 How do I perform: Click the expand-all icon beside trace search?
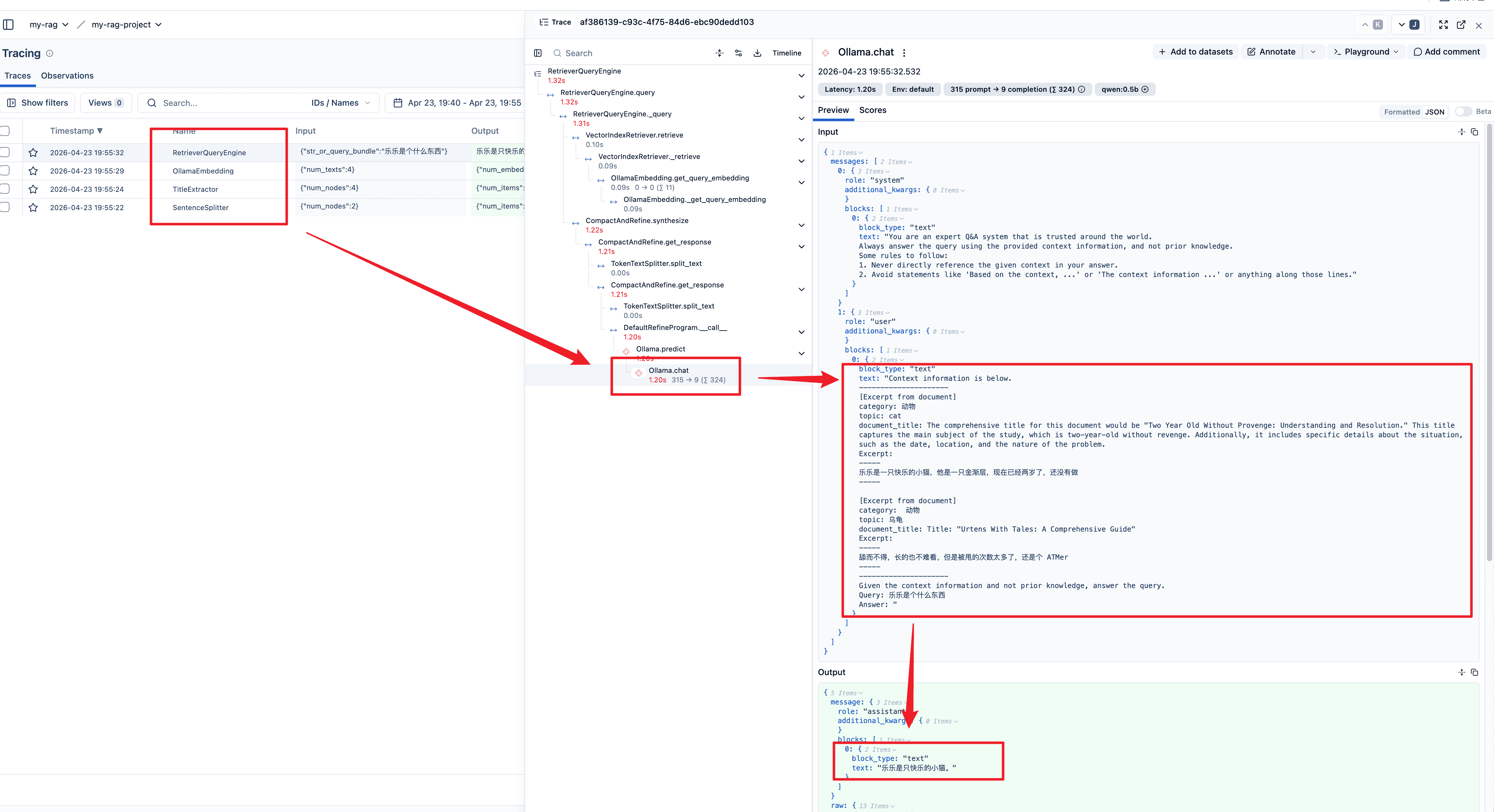click(x=719, y=53)
